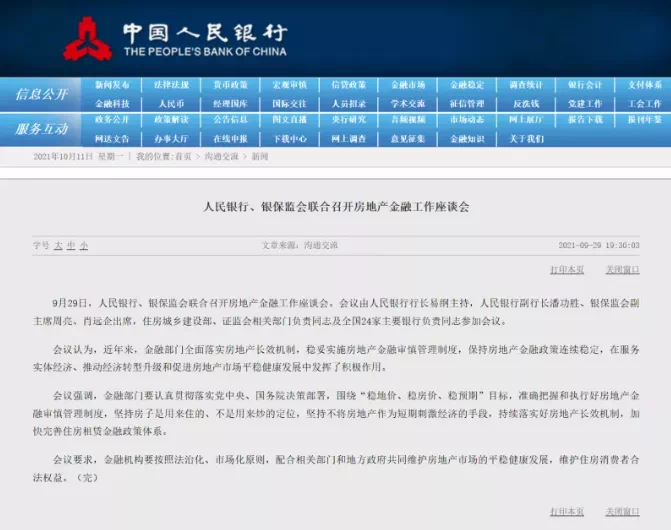The width and height of the screenshot is (671, 530).
Task: Open the 沟通交流 breadcrumb link
Action: [x=222, y=157]
